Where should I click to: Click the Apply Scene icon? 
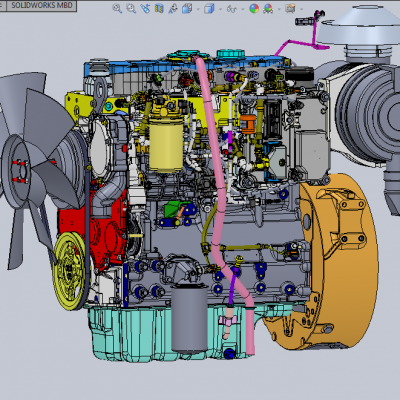pyautogui.click(x=268, y=8)
